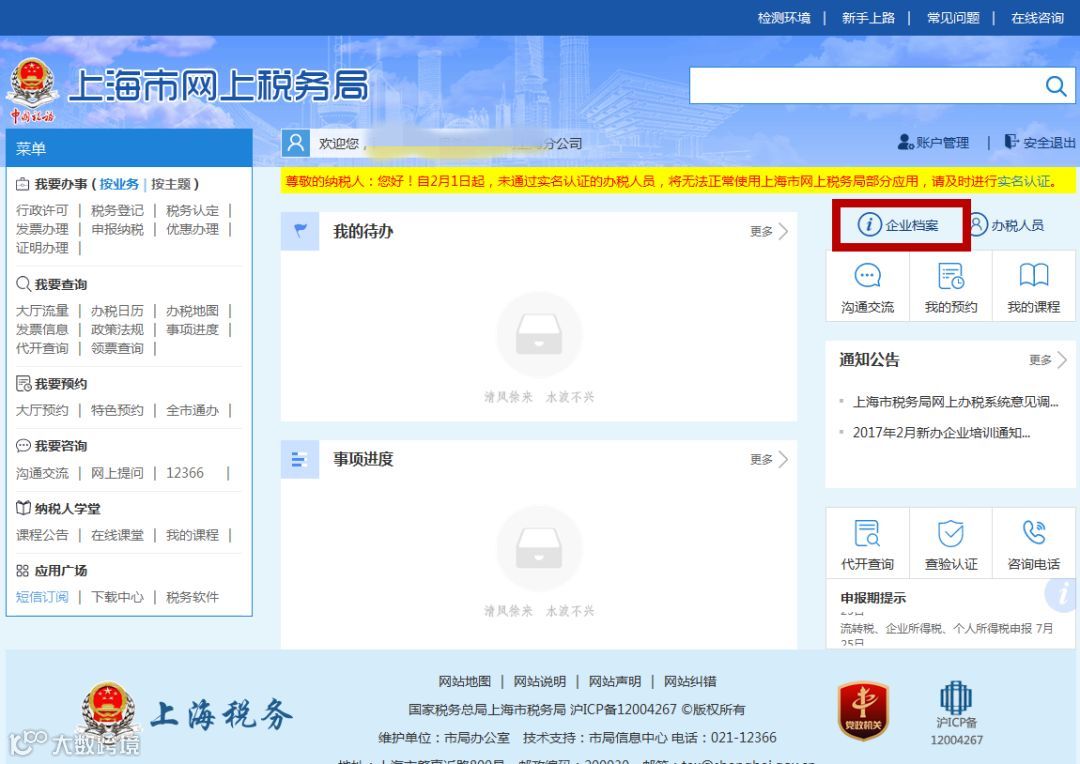The width and height of the screenshot is (1080, 764).
Task: Click the user avatar icon beside 欢迎您
Action: point(295,143)
